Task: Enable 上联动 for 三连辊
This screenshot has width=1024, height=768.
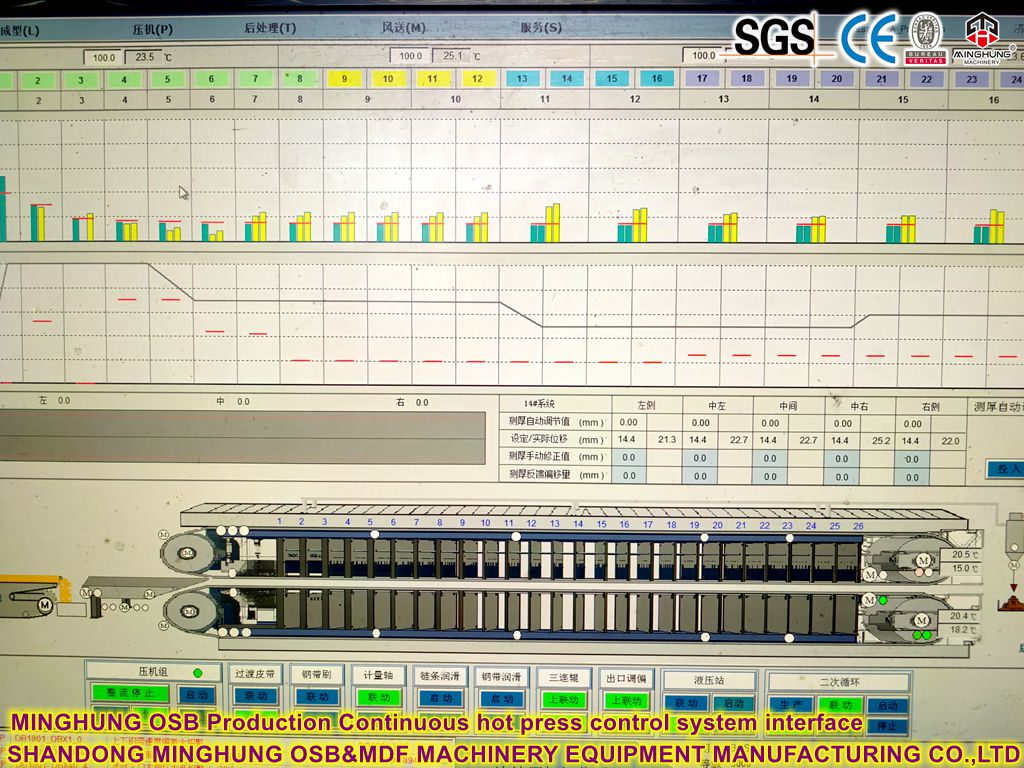Action: (564, 698)
